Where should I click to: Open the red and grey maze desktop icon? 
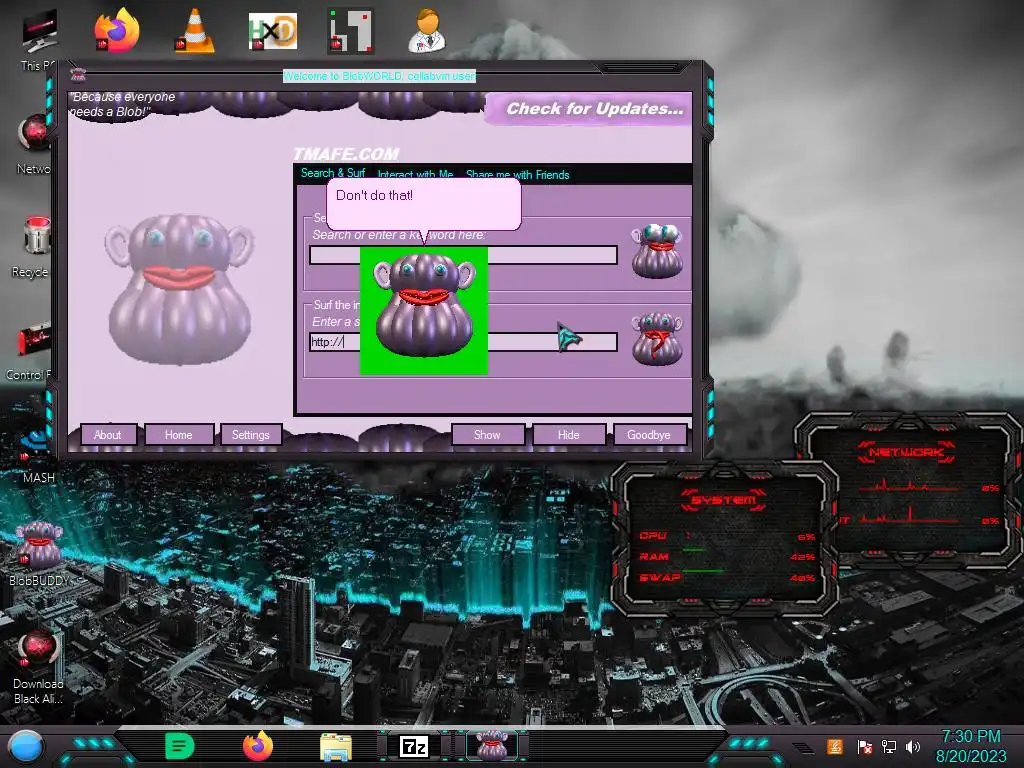(x=351, y=31)
